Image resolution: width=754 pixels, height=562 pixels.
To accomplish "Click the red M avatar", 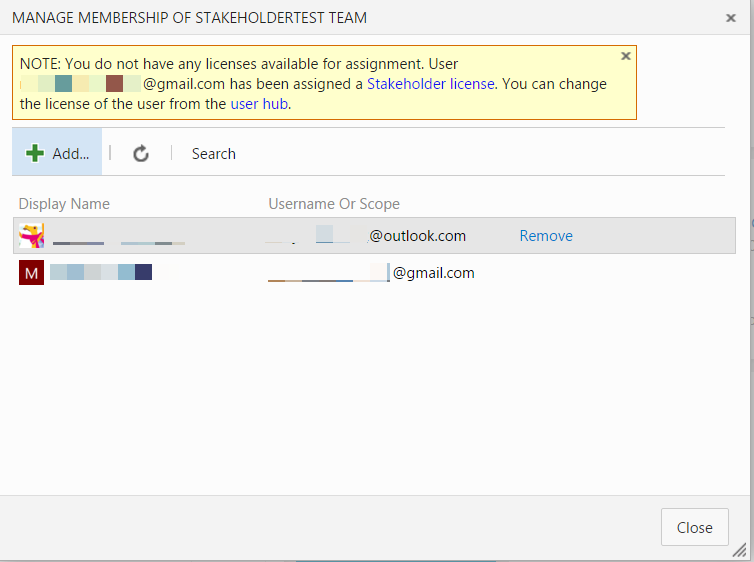I will (x=31, y=272).
